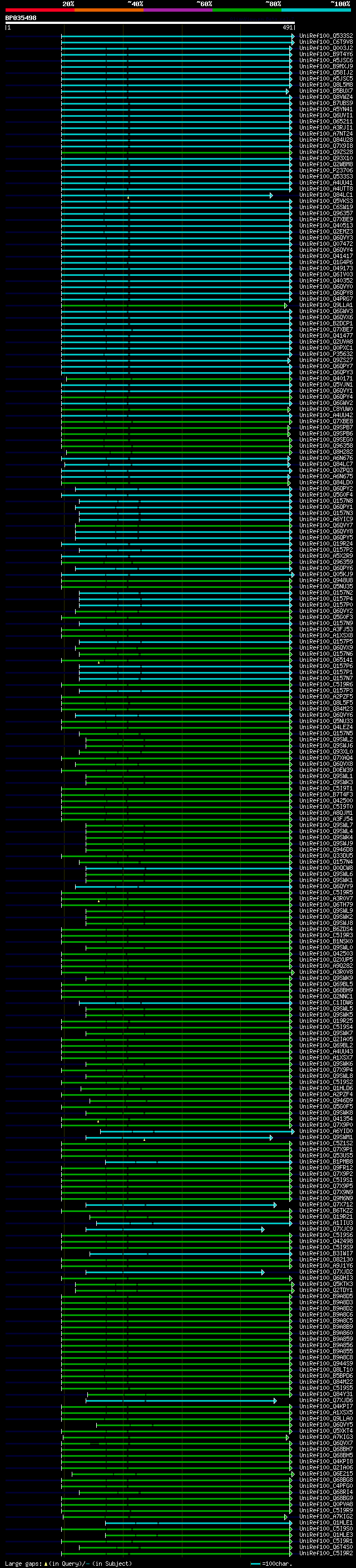This screenshot has height=1568, width=356.
Task: Click the cyan 100char scale legend bar
Action: pyautogui.click(x=255, y=1564)
